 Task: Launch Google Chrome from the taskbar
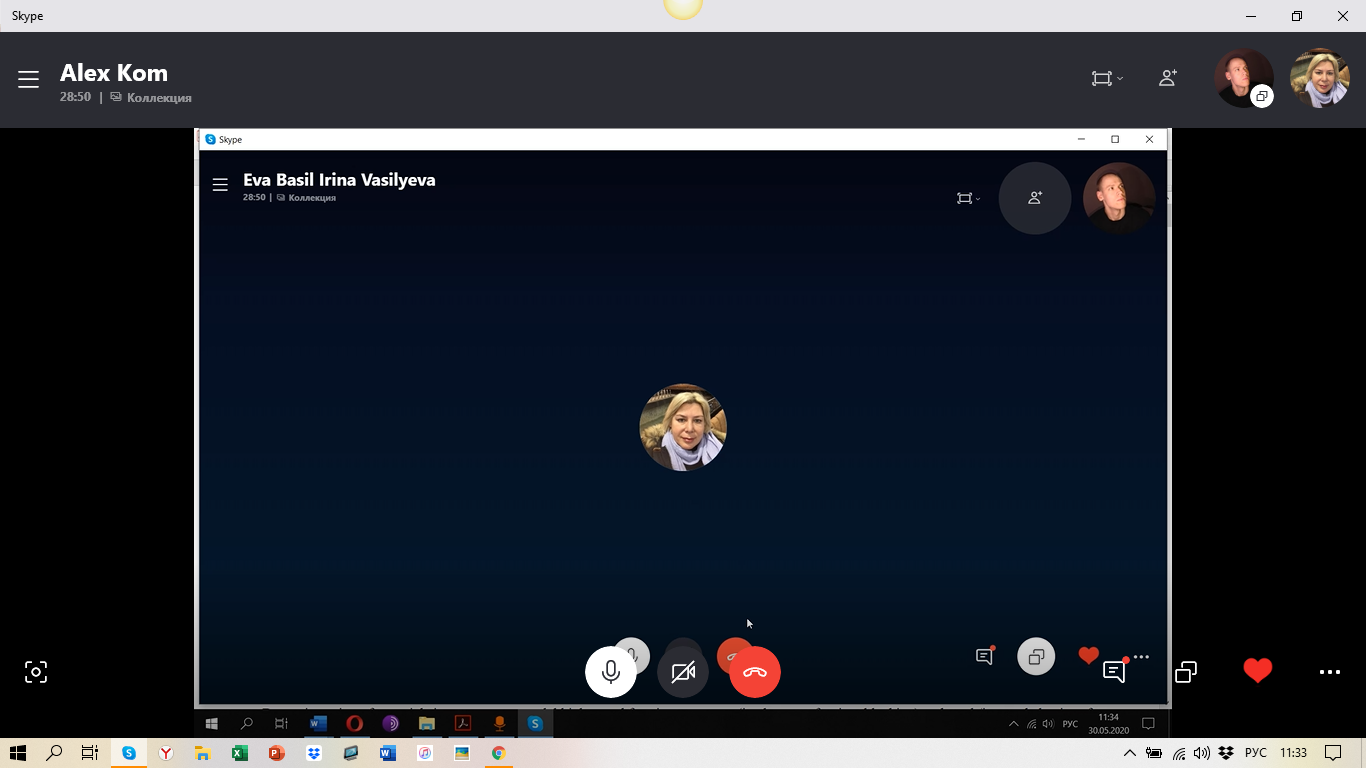[x=498, y=753]
